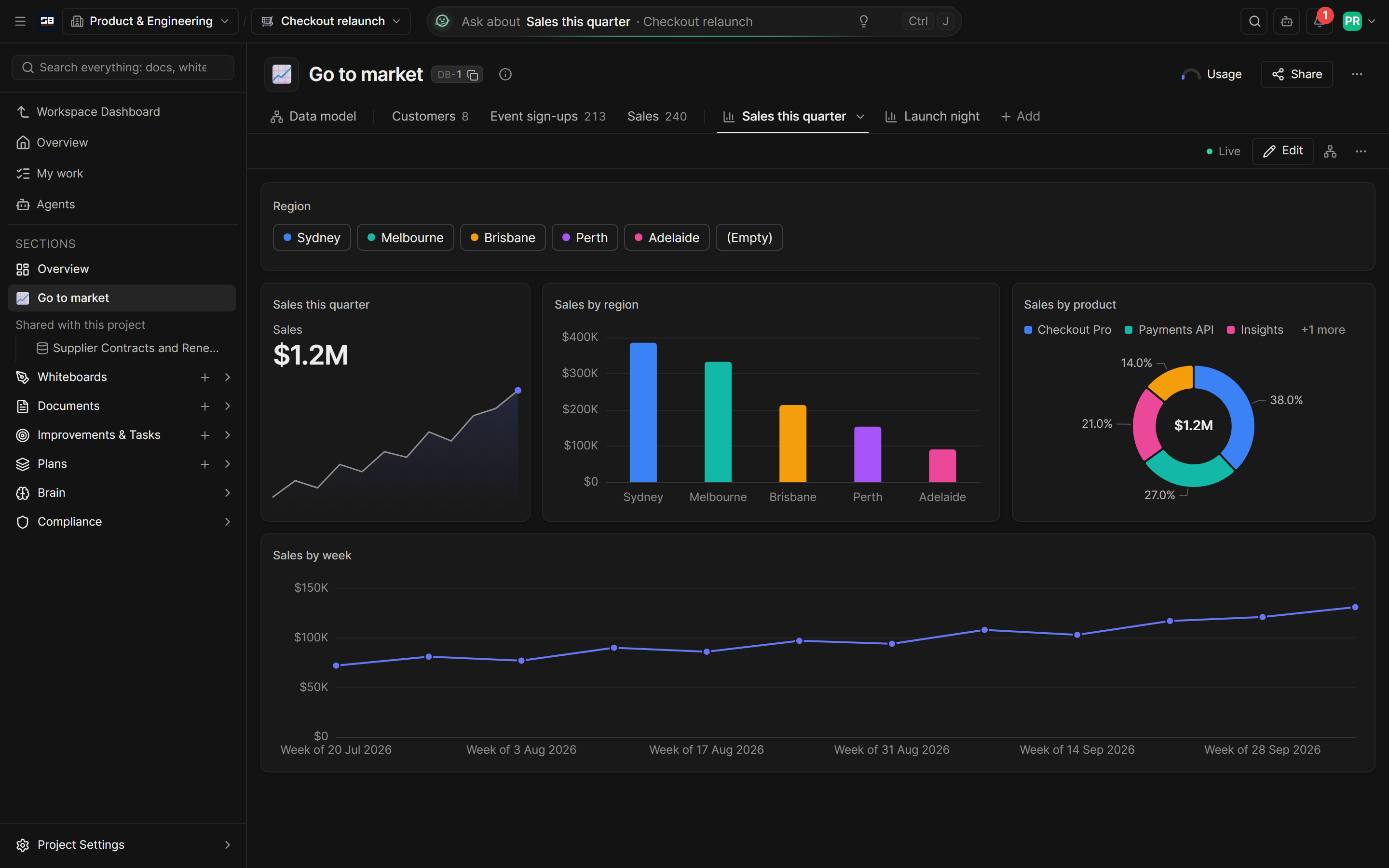Open notifications bell with badge
1389x868 pixels.
tap(1319, 21)
